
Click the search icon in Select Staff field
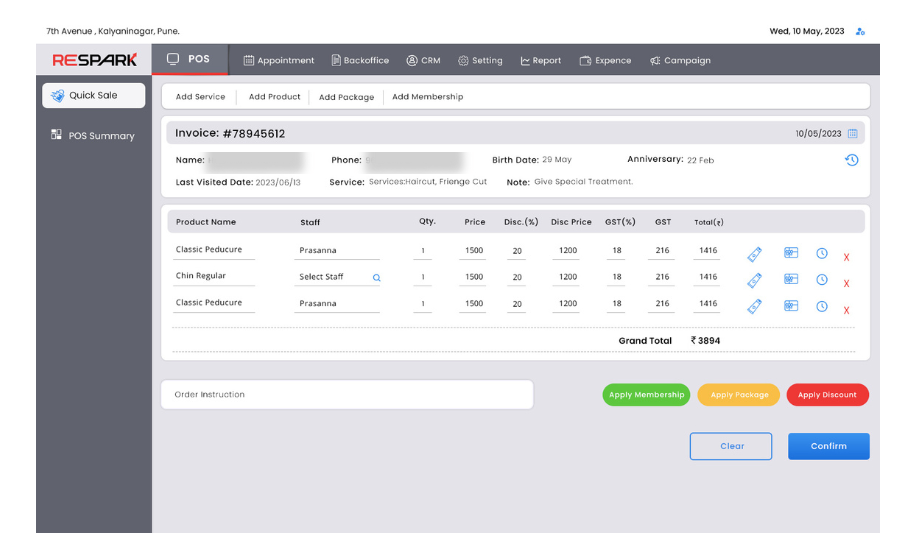(x=377, y=278)
